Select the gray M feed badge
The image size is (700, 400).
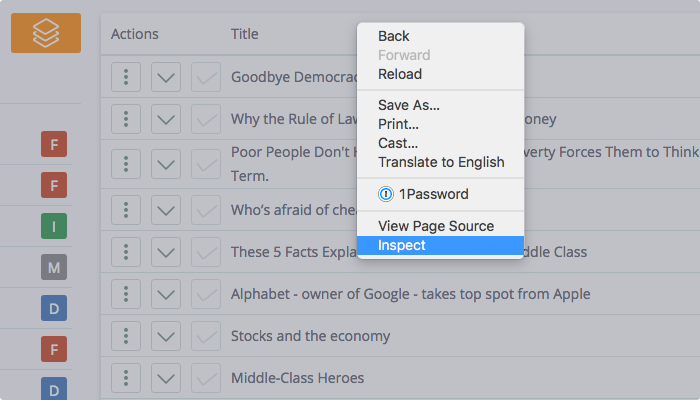[54, 267]
